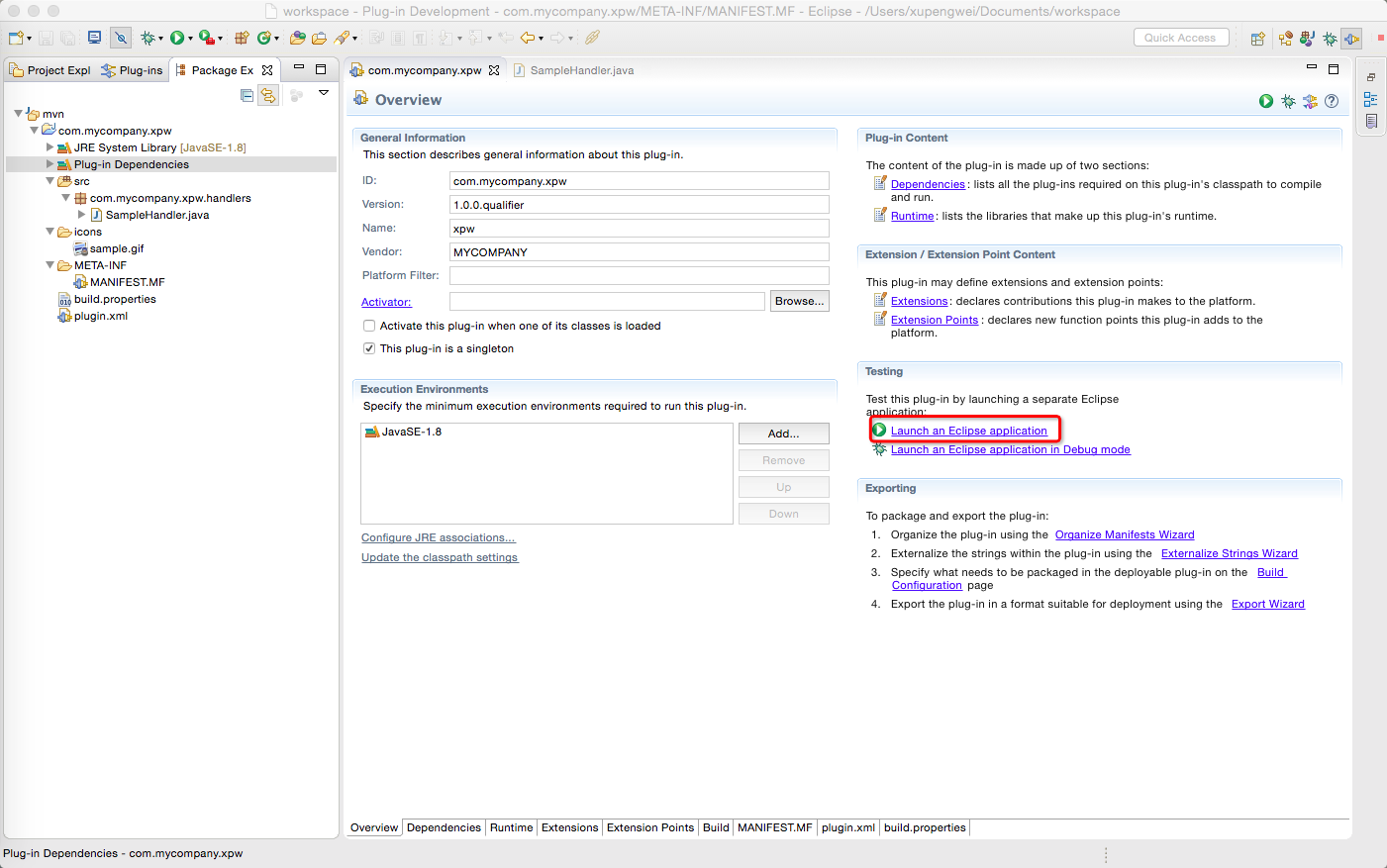Open dropdown arrow next to Run toolbar icon
Image resolution: width=1387 pixels, height=868 pixels.
click(x=189, y=39)
